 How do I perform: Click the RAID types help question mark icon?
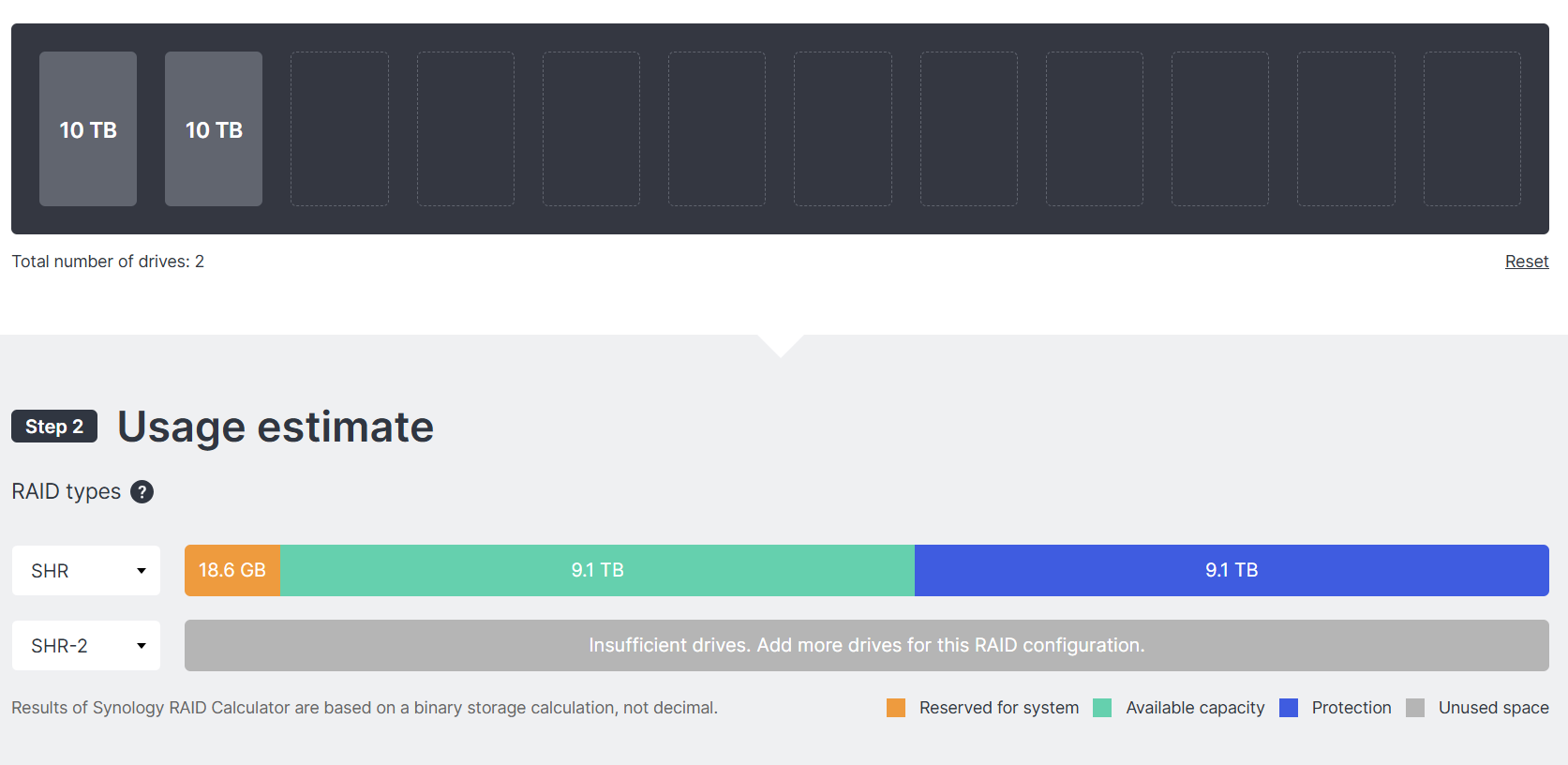pos(142,492)
